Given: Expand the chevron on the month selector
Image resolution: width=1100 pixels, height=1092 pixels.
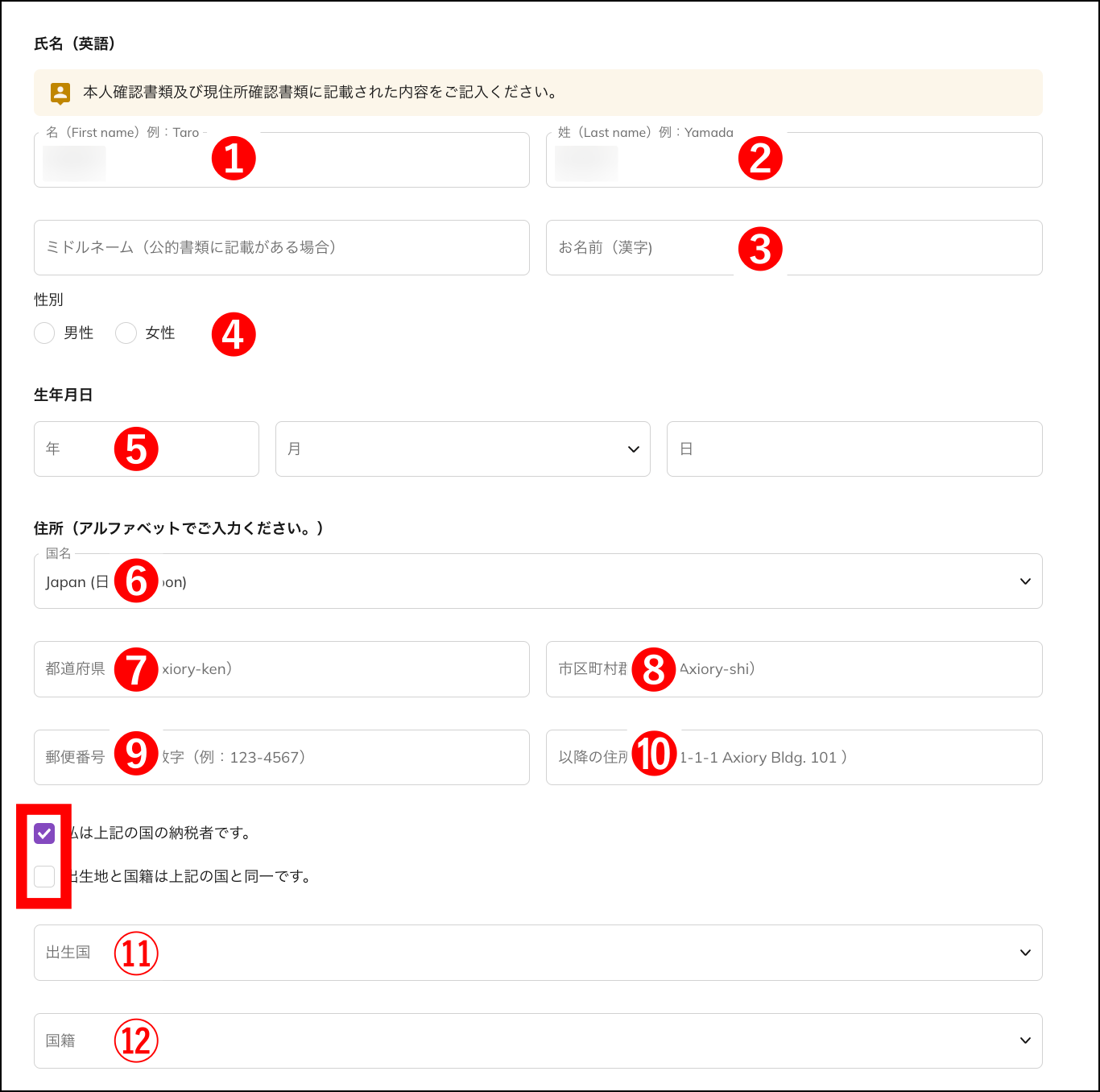Looking at the screenshot, I should (633, 449).
